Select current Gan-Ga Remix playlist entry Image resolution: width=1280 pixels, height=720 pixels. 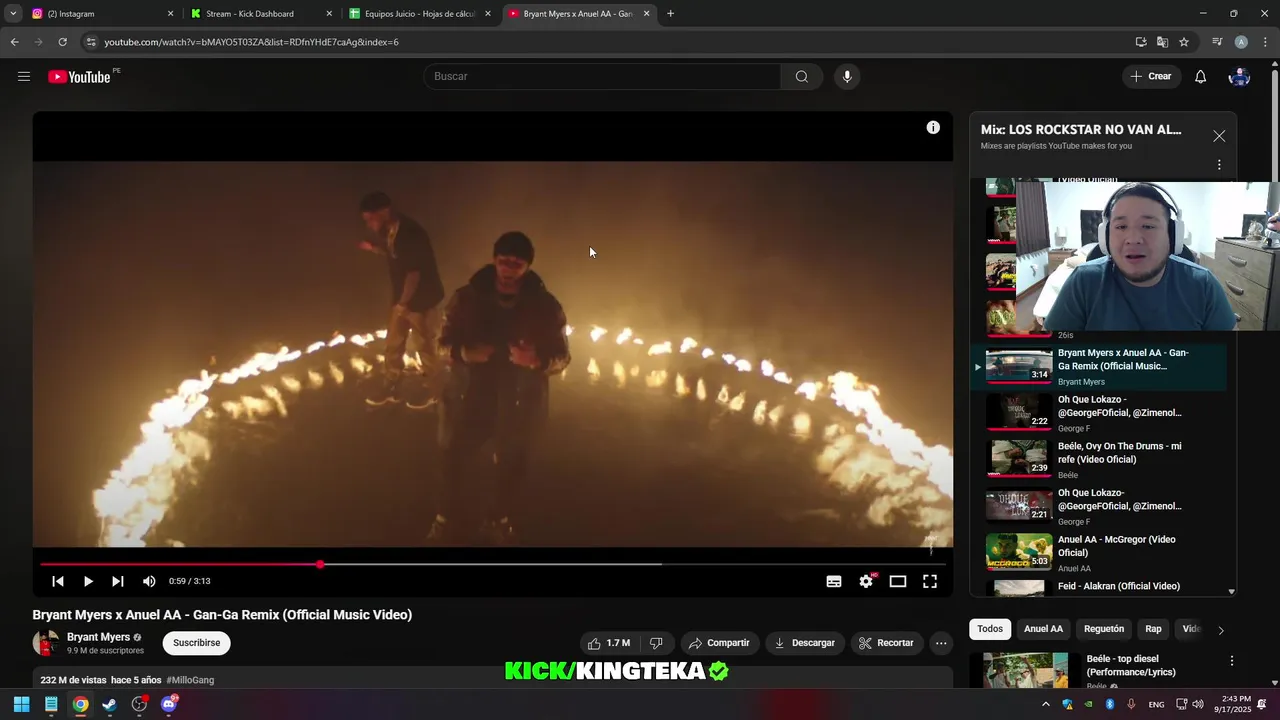pyautogui.click(x=1097, y=367)
